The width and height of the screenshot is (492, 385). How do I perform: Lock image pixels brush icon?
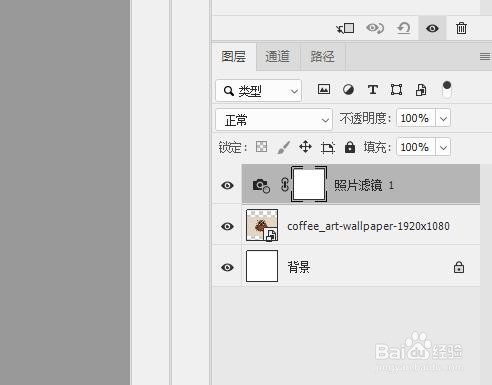(x=283, y=147)
